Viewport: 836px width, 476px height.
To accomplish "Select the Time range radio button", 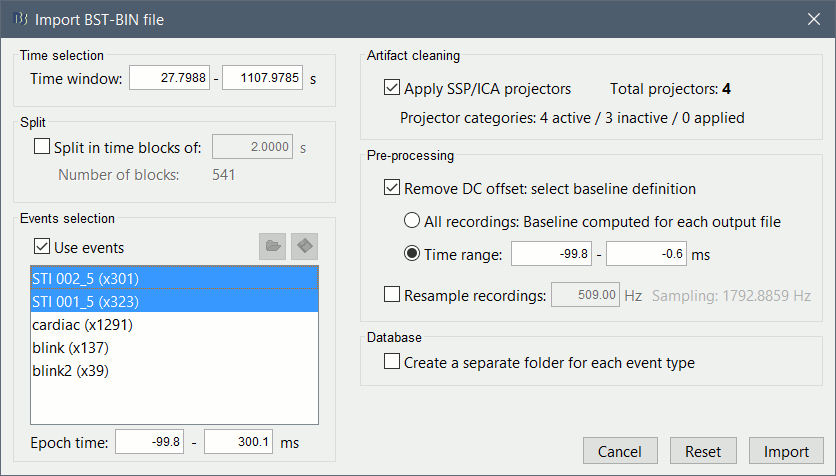I will point(411,255).
